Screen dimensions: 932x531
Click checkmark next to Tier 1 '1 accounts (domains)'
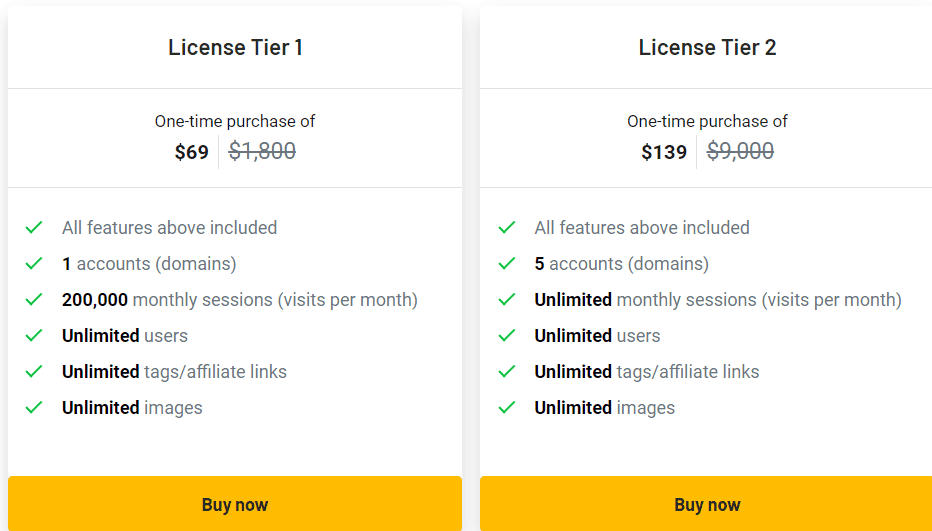tap(34, 264)
